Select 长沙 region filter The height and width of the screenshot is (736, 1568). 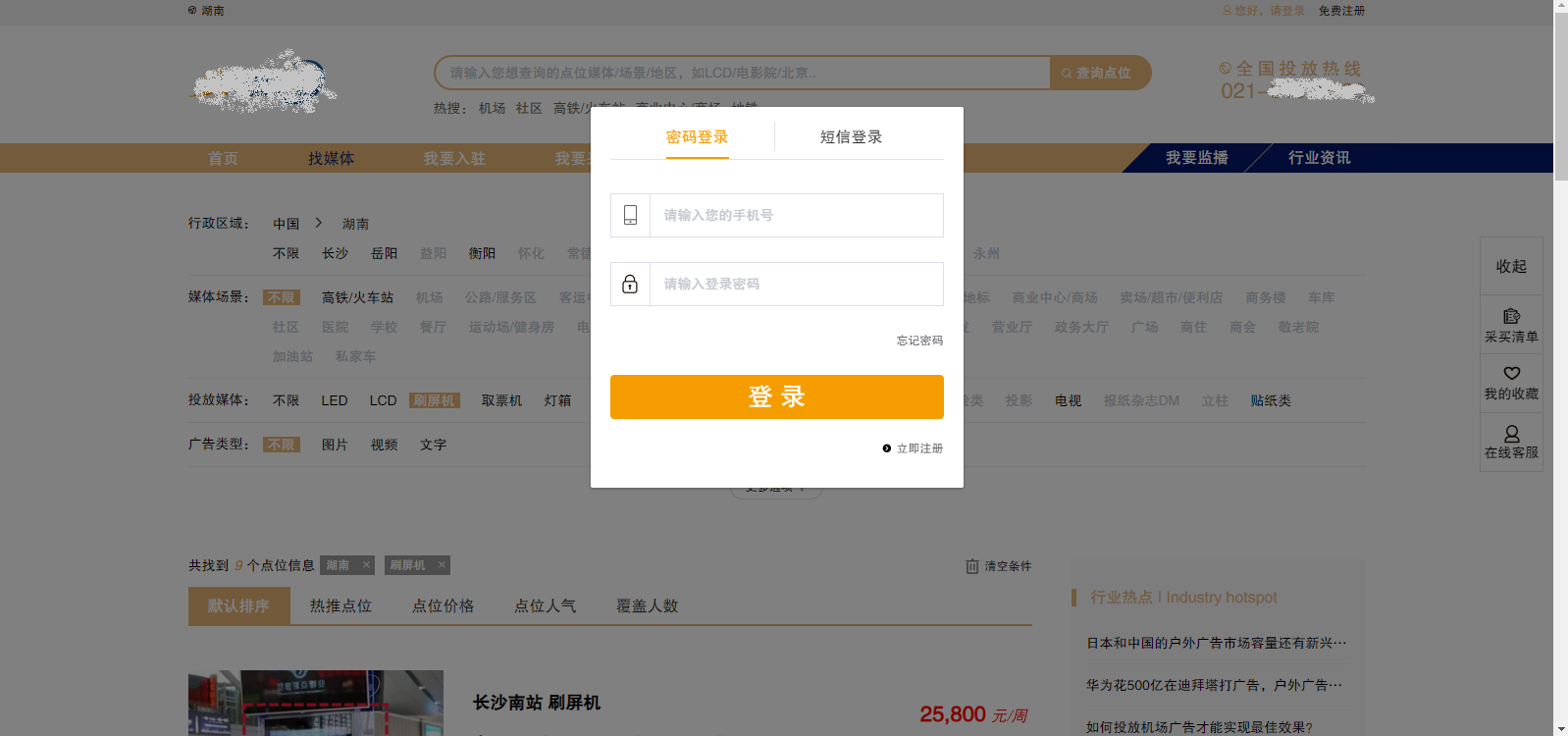pos(335,253)
